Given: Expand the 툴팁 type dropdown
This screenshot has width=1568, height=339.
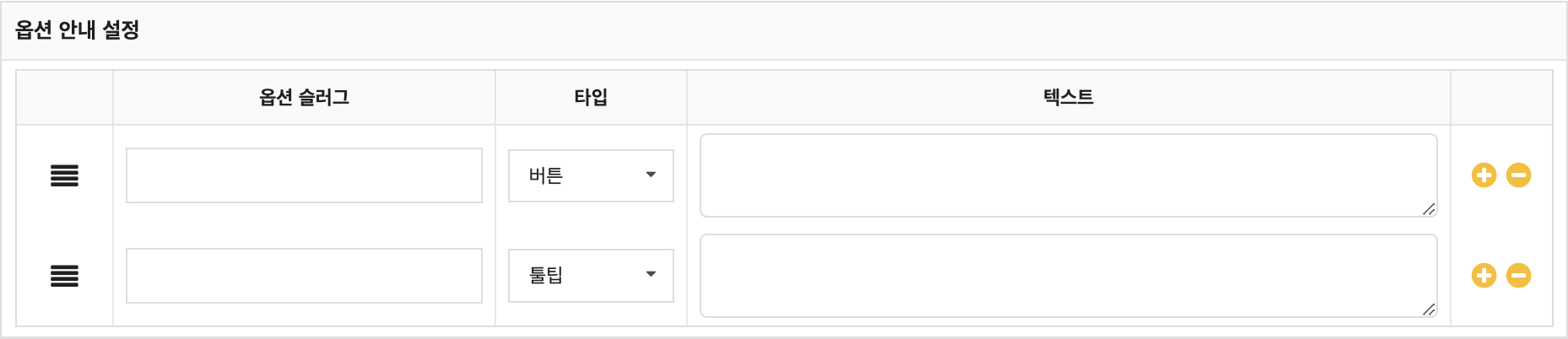Looking at the screenshot, I should tap(591, 276).
